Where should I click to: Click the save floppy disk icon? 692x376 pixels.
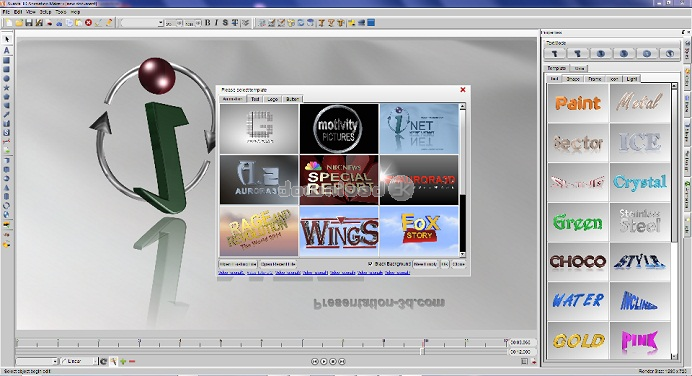click(29, 23)
